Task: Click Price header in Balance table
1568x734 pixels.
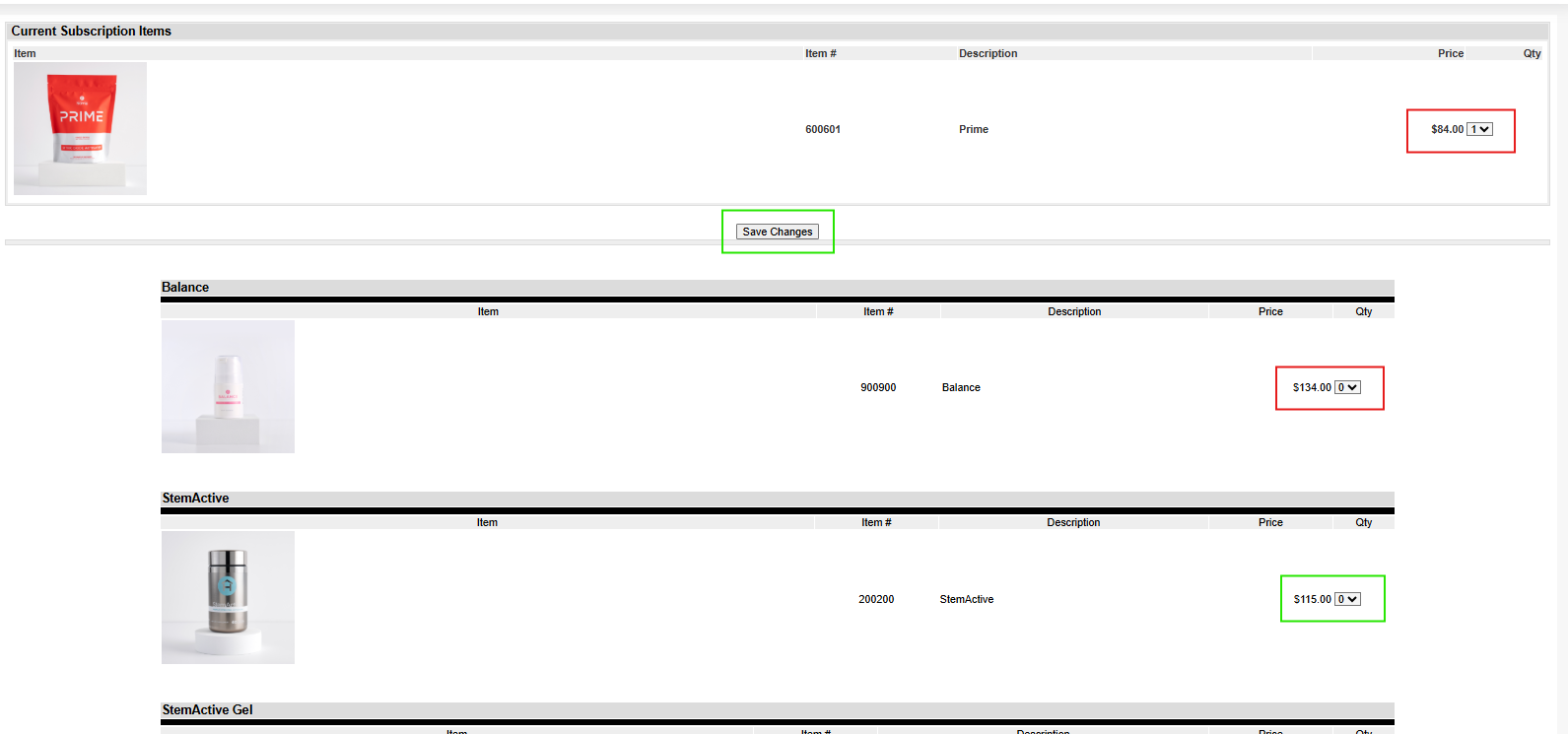Action: 1270,311
